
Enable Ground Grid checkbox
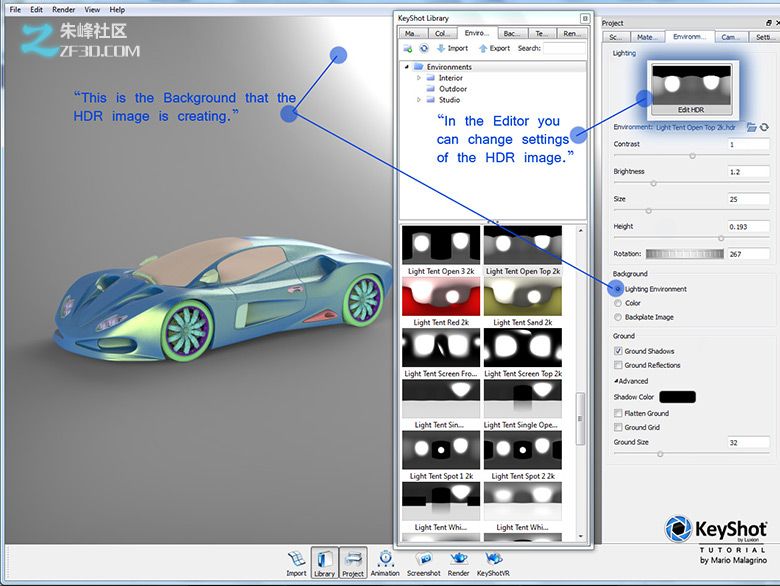point(618,427)
